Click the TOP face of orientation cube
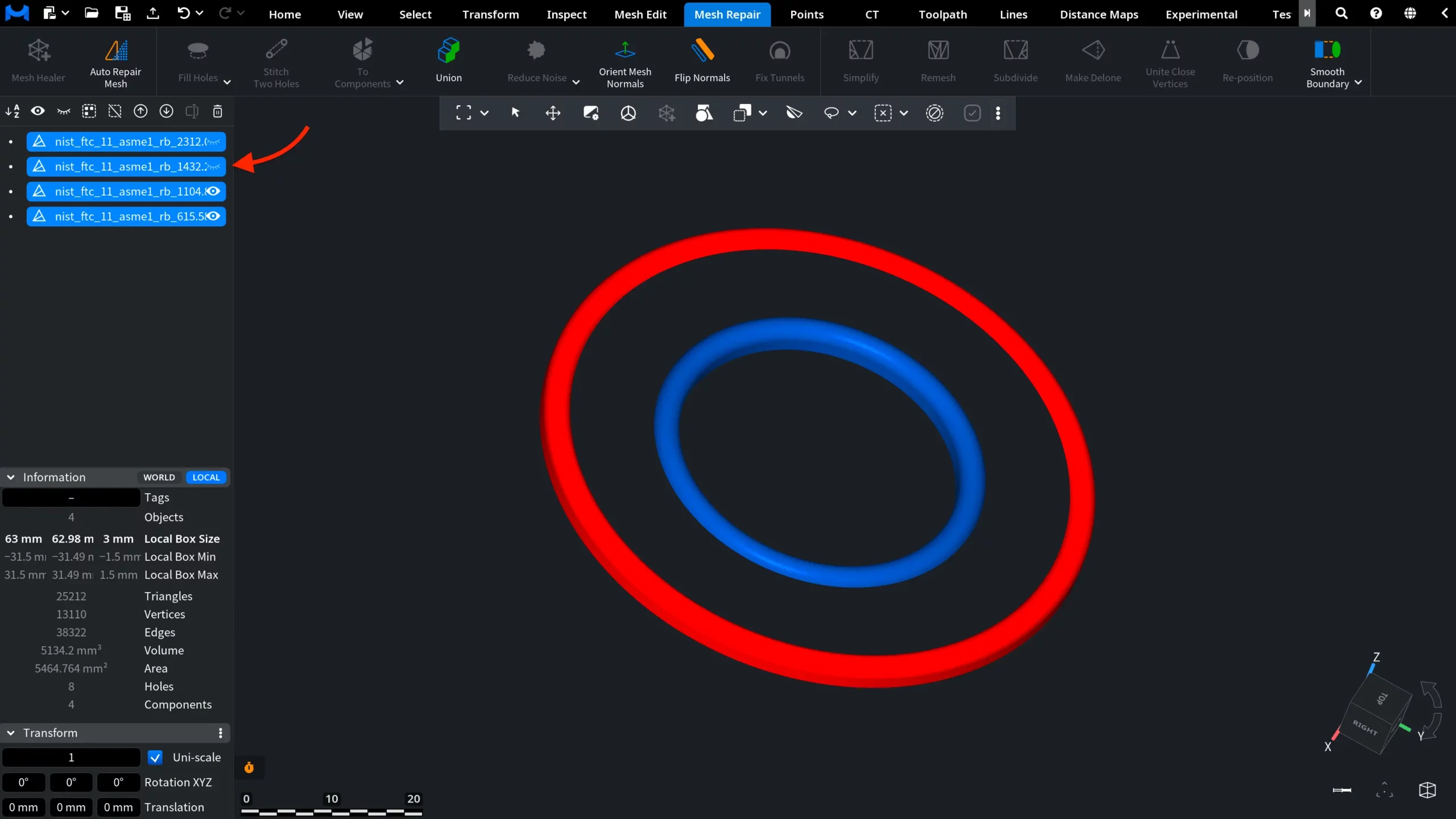Screen dimensions: 1456x819 (x=1383, y=698)
